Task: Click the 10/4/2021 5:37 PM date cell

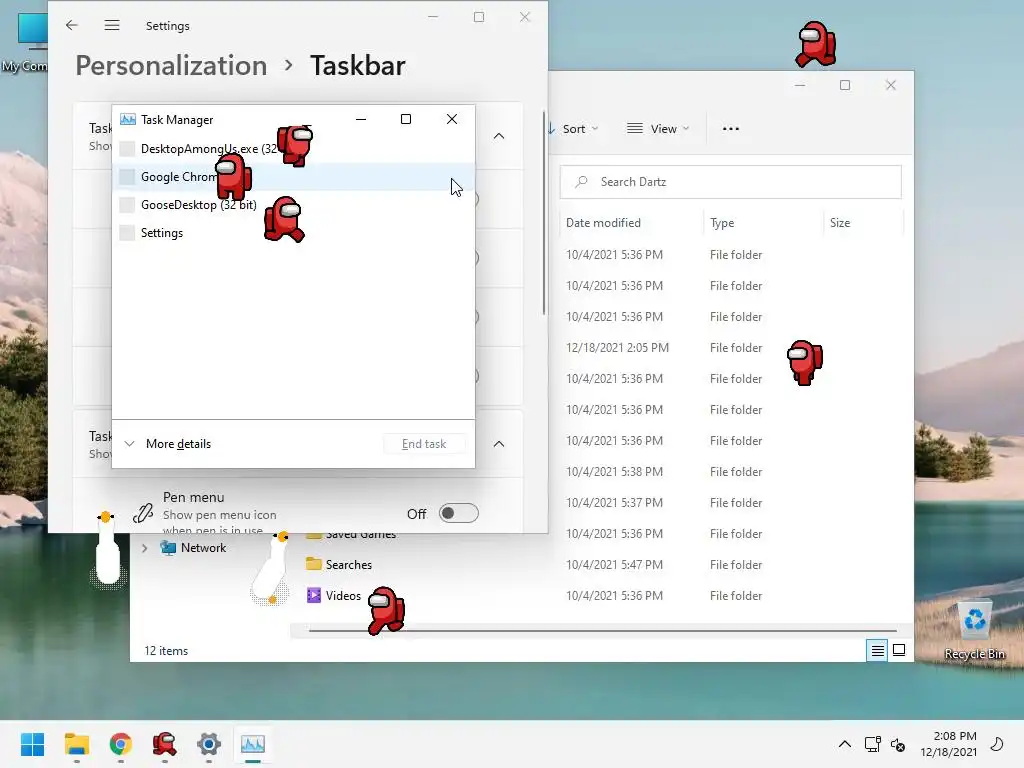Action: point(614,502)
